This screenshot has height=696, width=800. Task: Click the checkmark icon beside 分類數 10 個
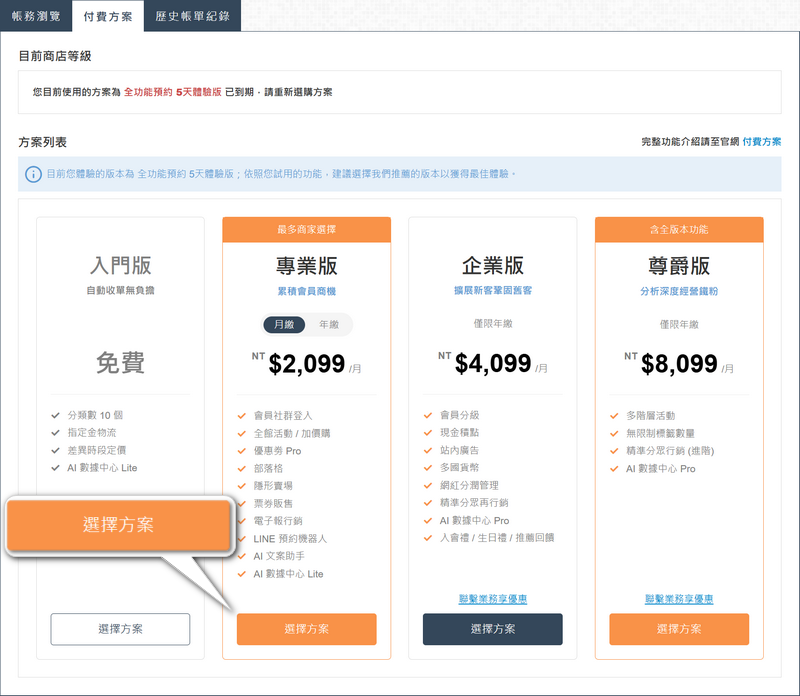click(56, 415)
